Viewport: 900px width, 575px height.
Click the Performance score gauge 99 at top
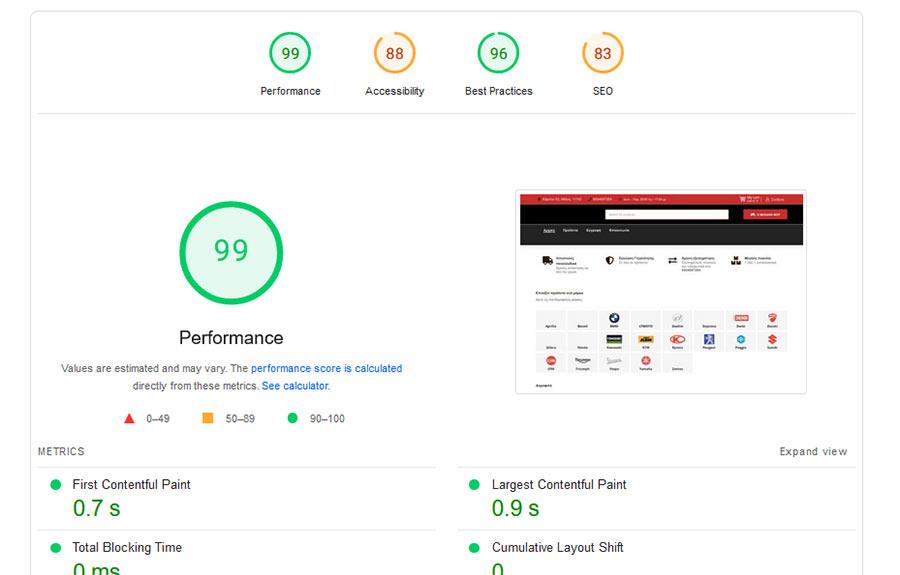tap(290, 53)
